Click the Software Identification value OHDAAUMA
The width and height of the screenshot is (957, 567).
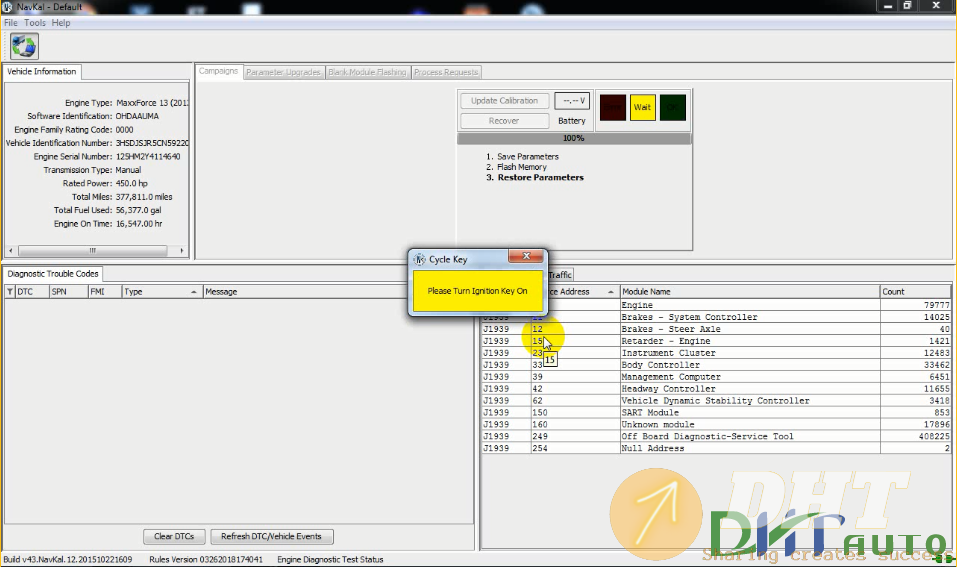point(137,116)
